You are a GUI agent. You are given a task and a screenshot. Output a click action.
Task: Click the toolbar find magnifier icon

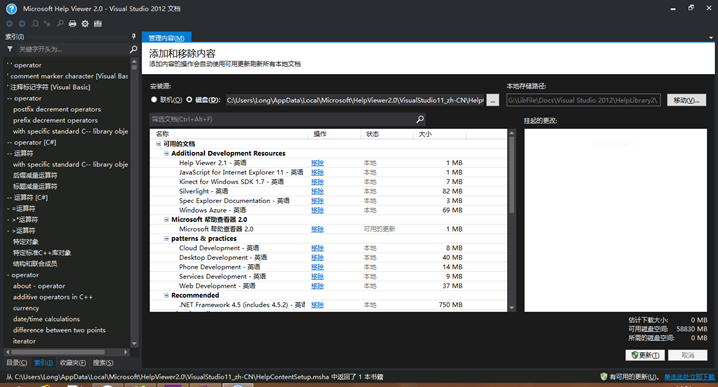[60, 24]
